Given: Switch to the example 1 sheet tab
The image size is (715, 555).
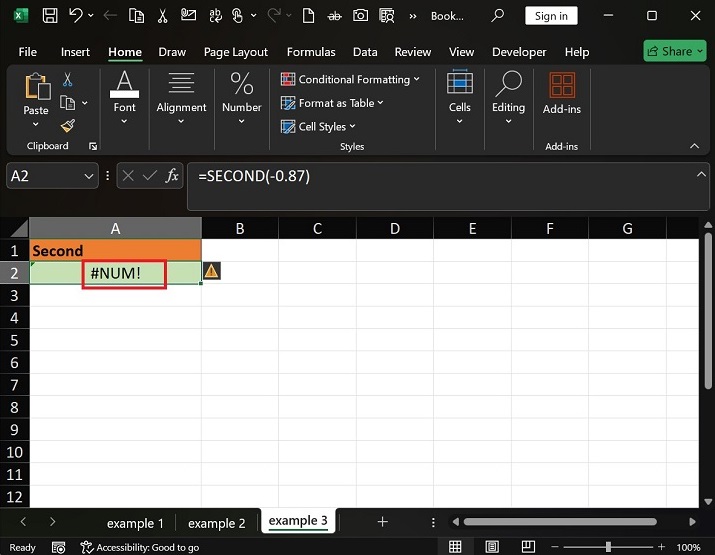Looking at the screenshot, I should (135, 523).
